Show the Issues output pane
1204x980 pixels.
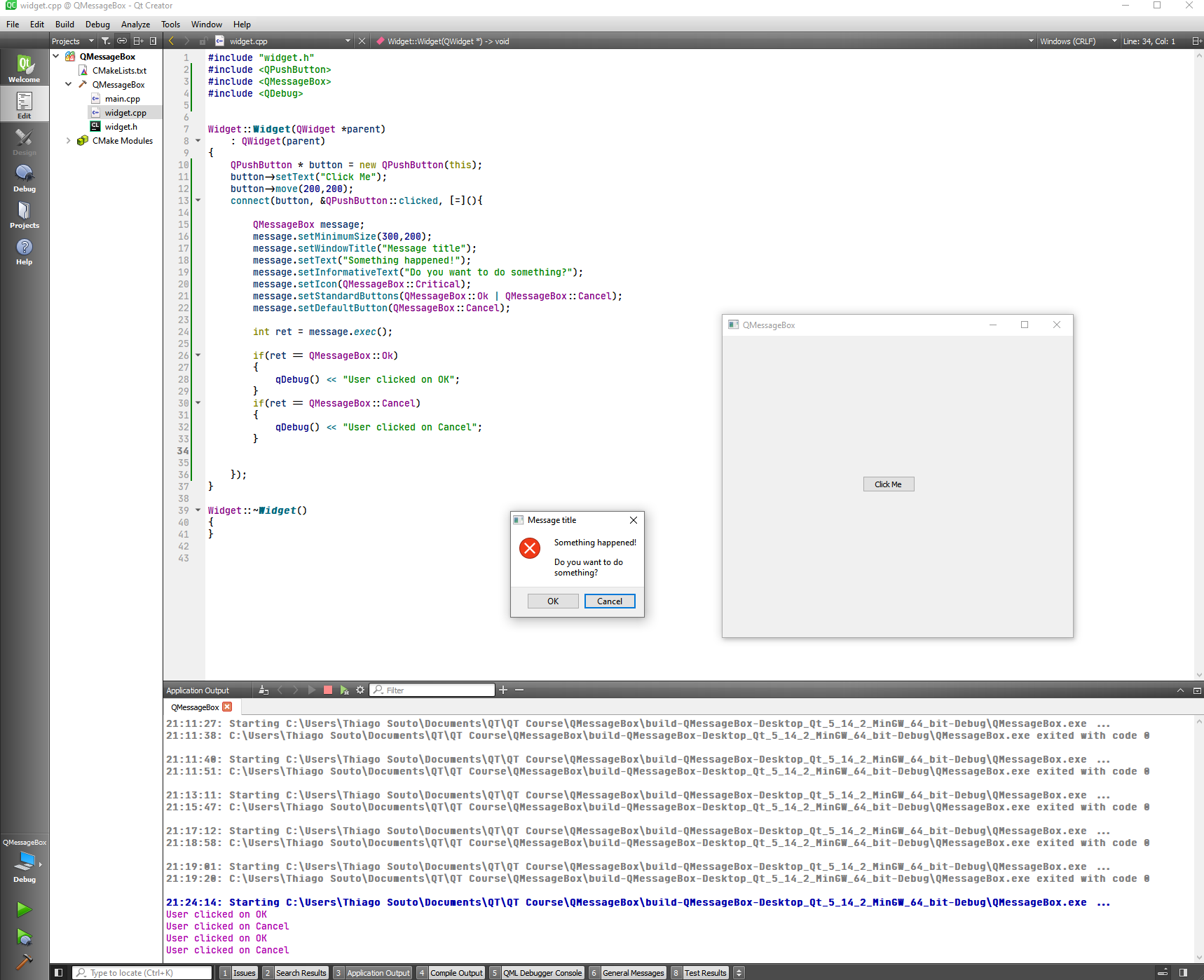coord(238,972)
